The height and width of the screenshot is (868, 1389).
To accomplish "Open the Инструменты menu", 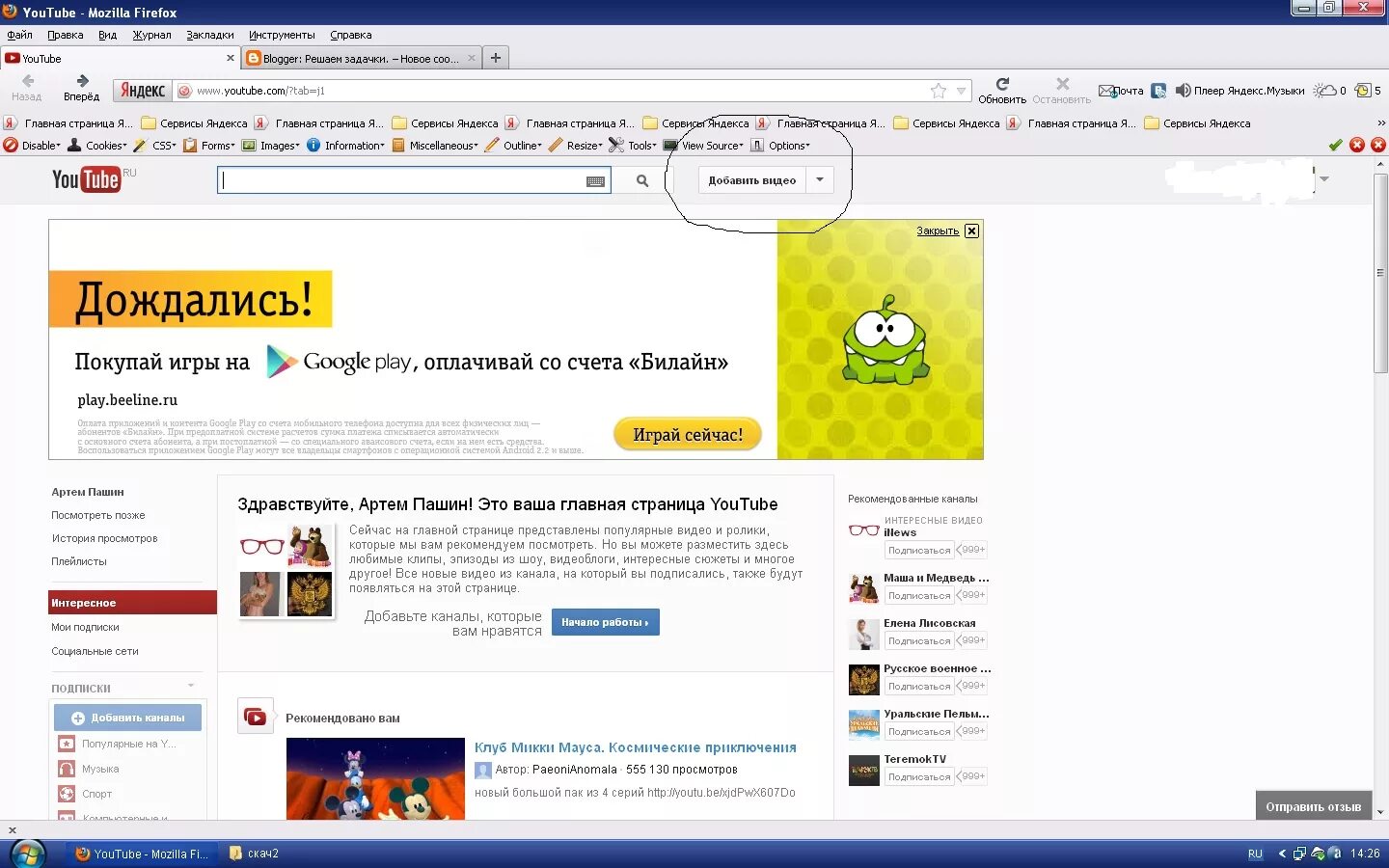I will click(x=282, y=35).
